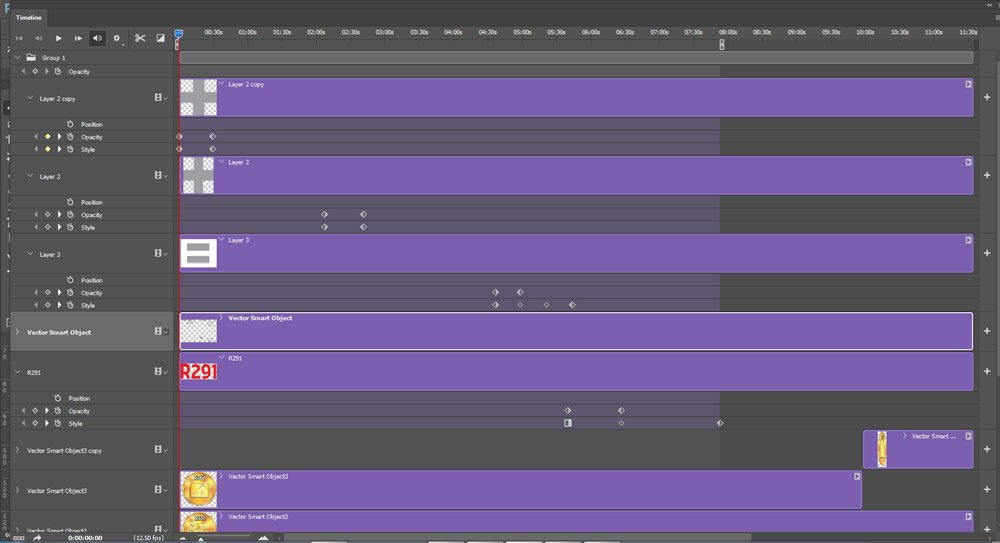The image size is (1000, 543).
Task: Open Vector Smart Object filmstrip menu
Action: point(160,331)
